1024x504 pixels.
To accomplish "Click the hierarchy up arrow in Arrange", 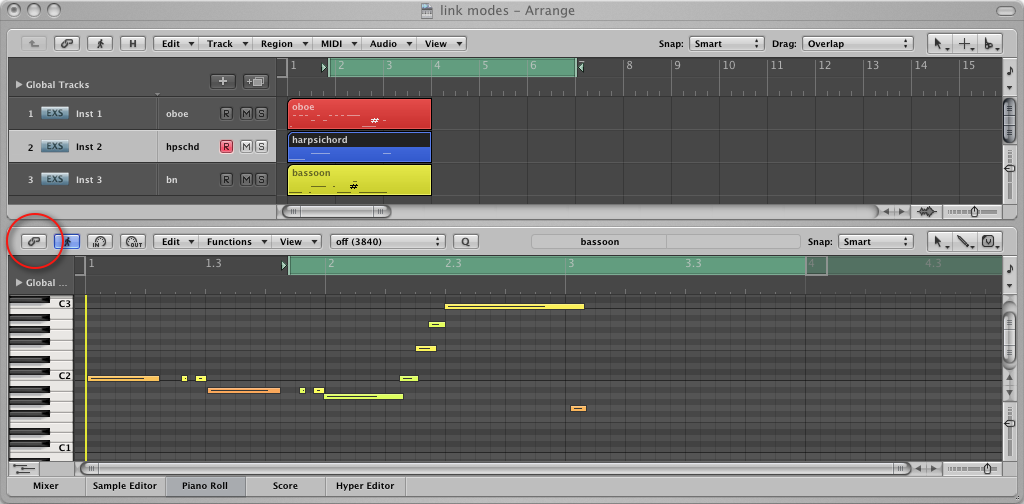I will pyautogui.click(x=33, y=44).
